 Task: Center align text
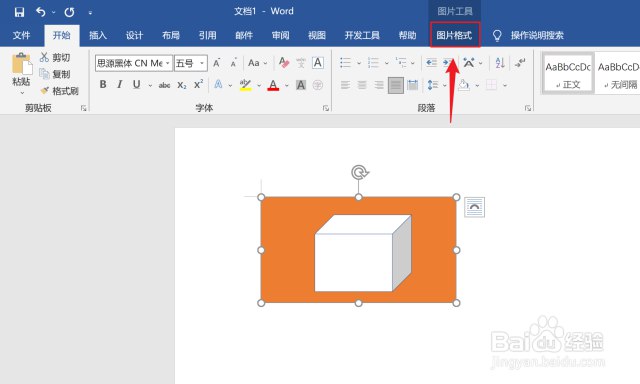point(362,85)
